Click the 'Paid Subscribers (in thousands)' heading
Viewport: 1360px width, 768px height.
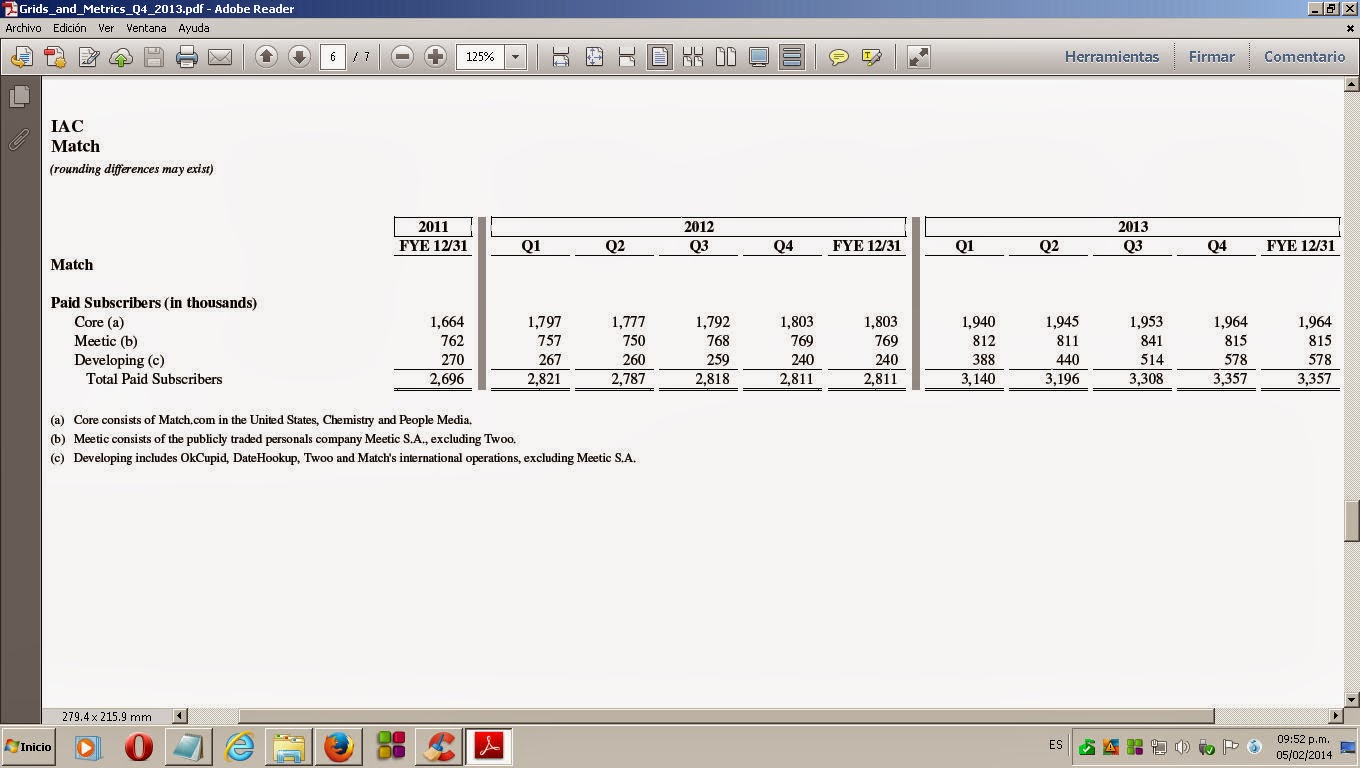coord(154,303)
